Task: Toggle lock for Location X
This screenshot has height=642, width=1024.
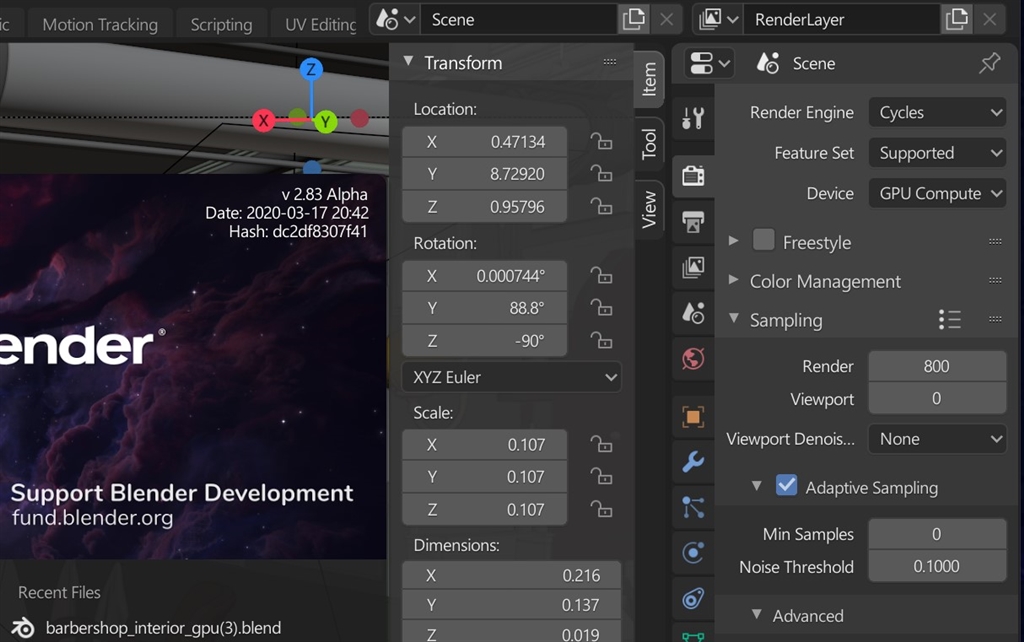Action: 601,141
